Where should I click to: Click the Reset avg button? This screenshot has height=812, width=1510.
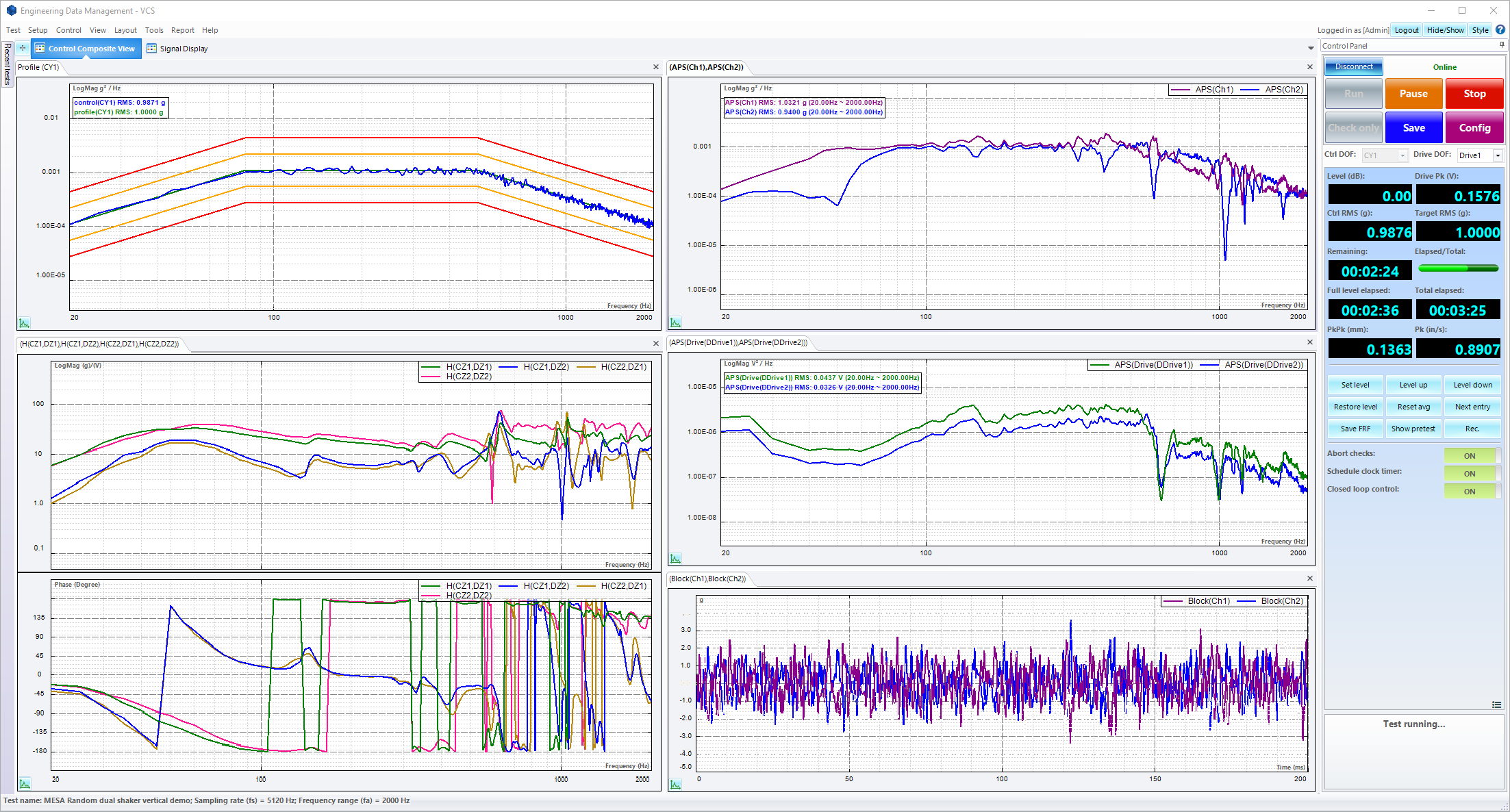coord(1413,407)
